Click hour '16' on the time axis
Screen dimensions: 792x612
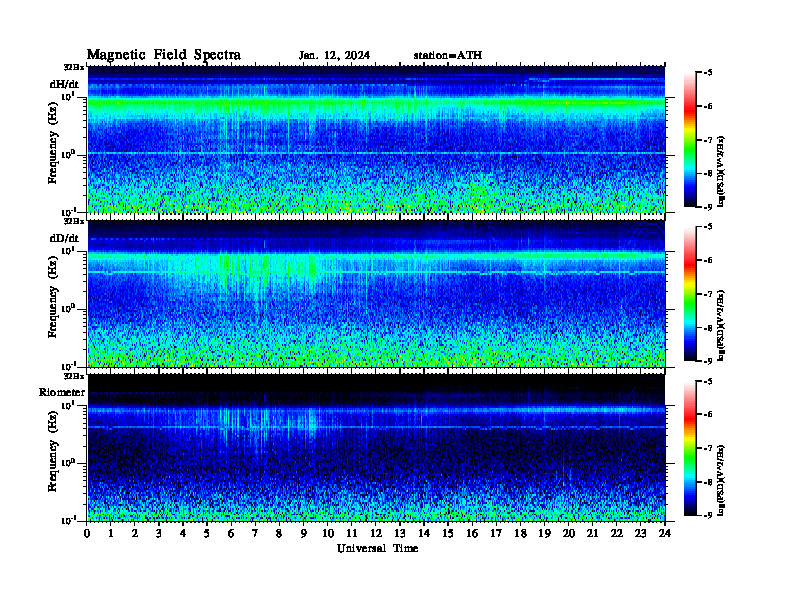(x=472, y=534)
